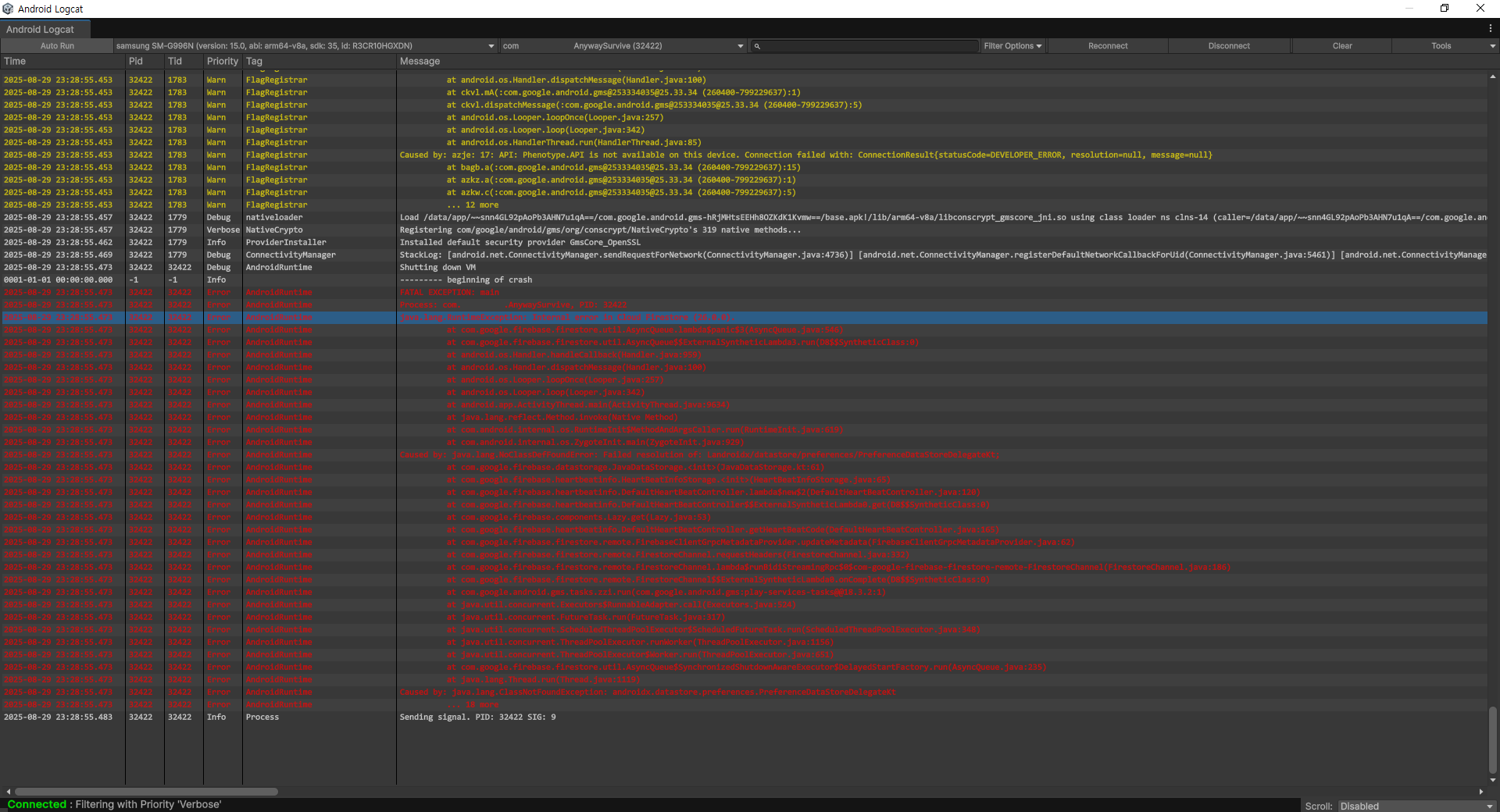The height and width of the screenshot is (812, 1500).
Task: Open the Filter Options dropdown
Action: pos(1012,46)
